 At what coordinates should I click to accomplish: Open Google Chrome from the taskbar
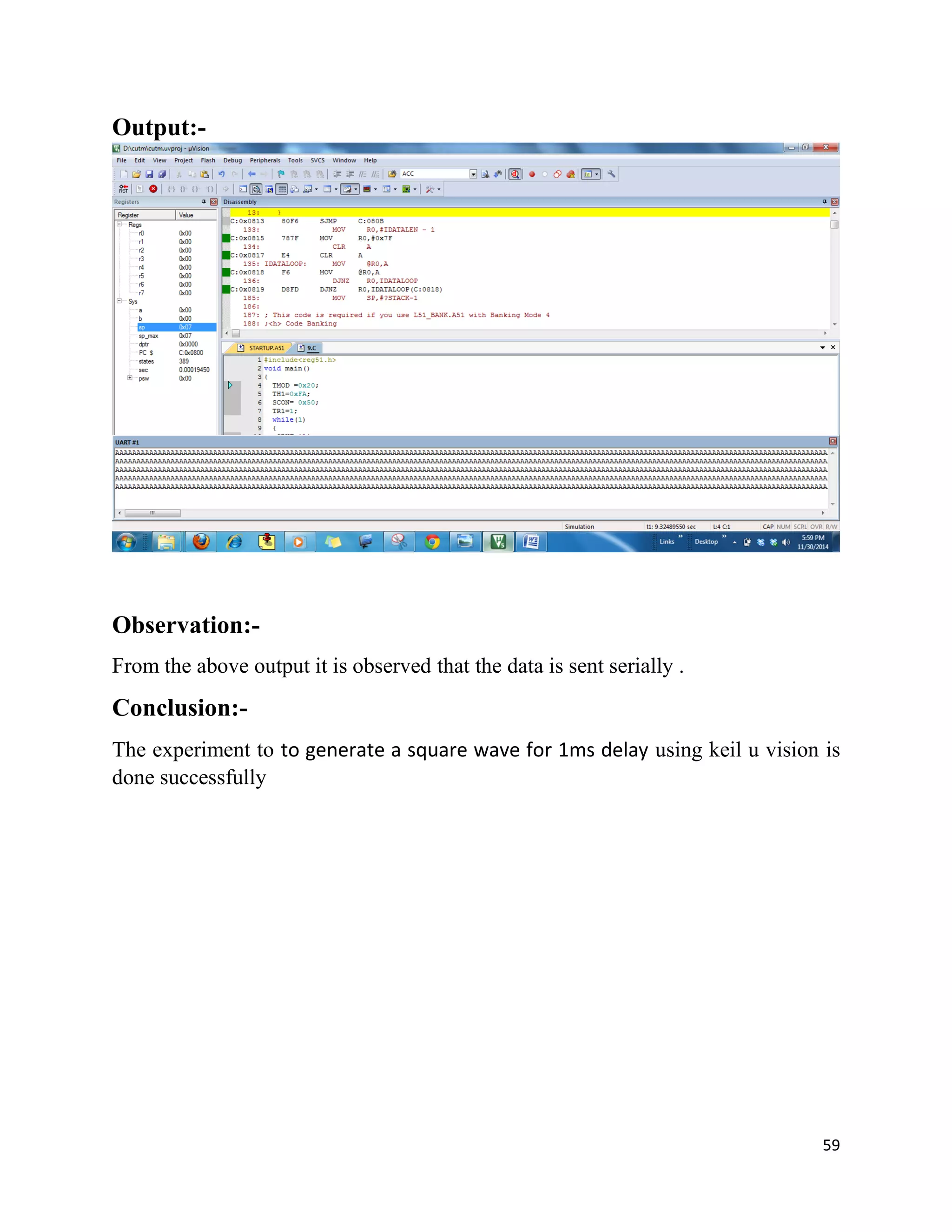tap(433, 542)
